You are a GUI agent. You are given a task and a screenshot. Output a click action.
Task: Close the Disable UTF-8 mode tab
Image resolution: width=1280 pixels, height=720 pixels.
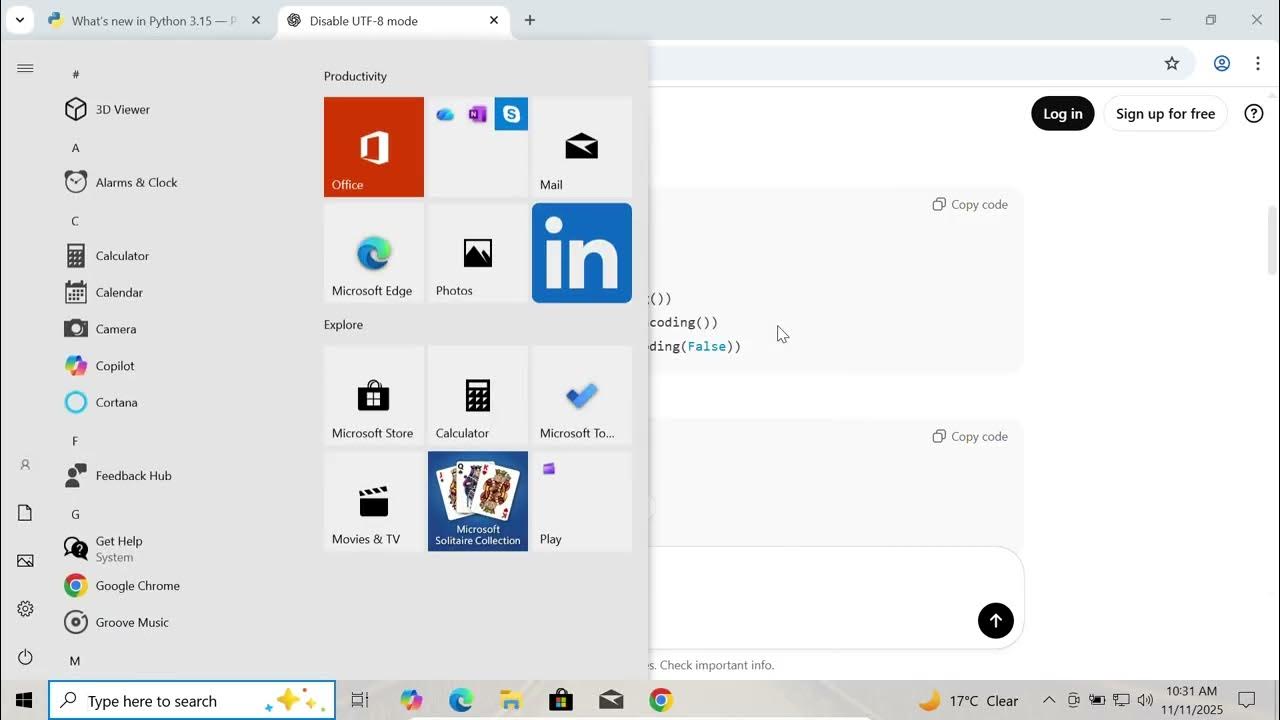click(x=494, y=20)
